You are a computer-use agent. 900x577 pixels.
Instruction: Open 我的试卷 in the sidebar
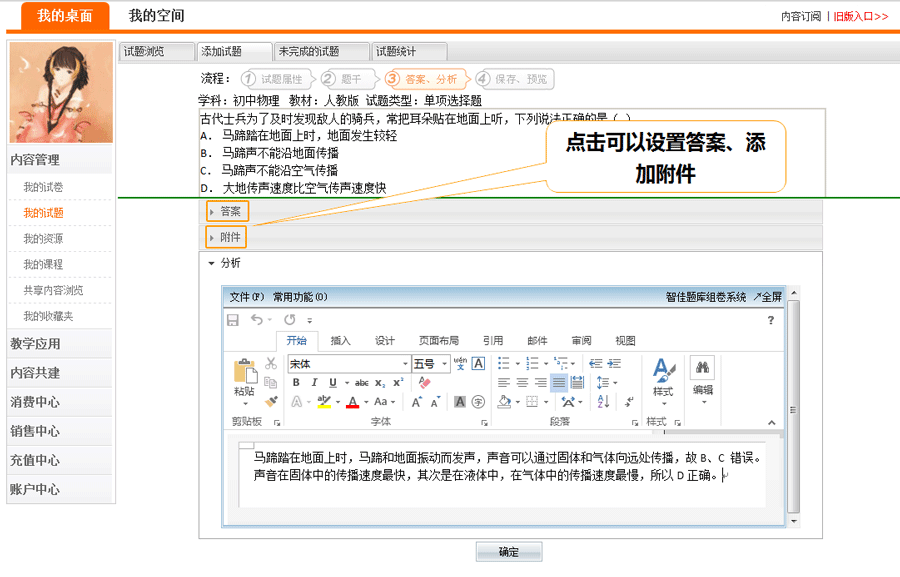[43, 187]
